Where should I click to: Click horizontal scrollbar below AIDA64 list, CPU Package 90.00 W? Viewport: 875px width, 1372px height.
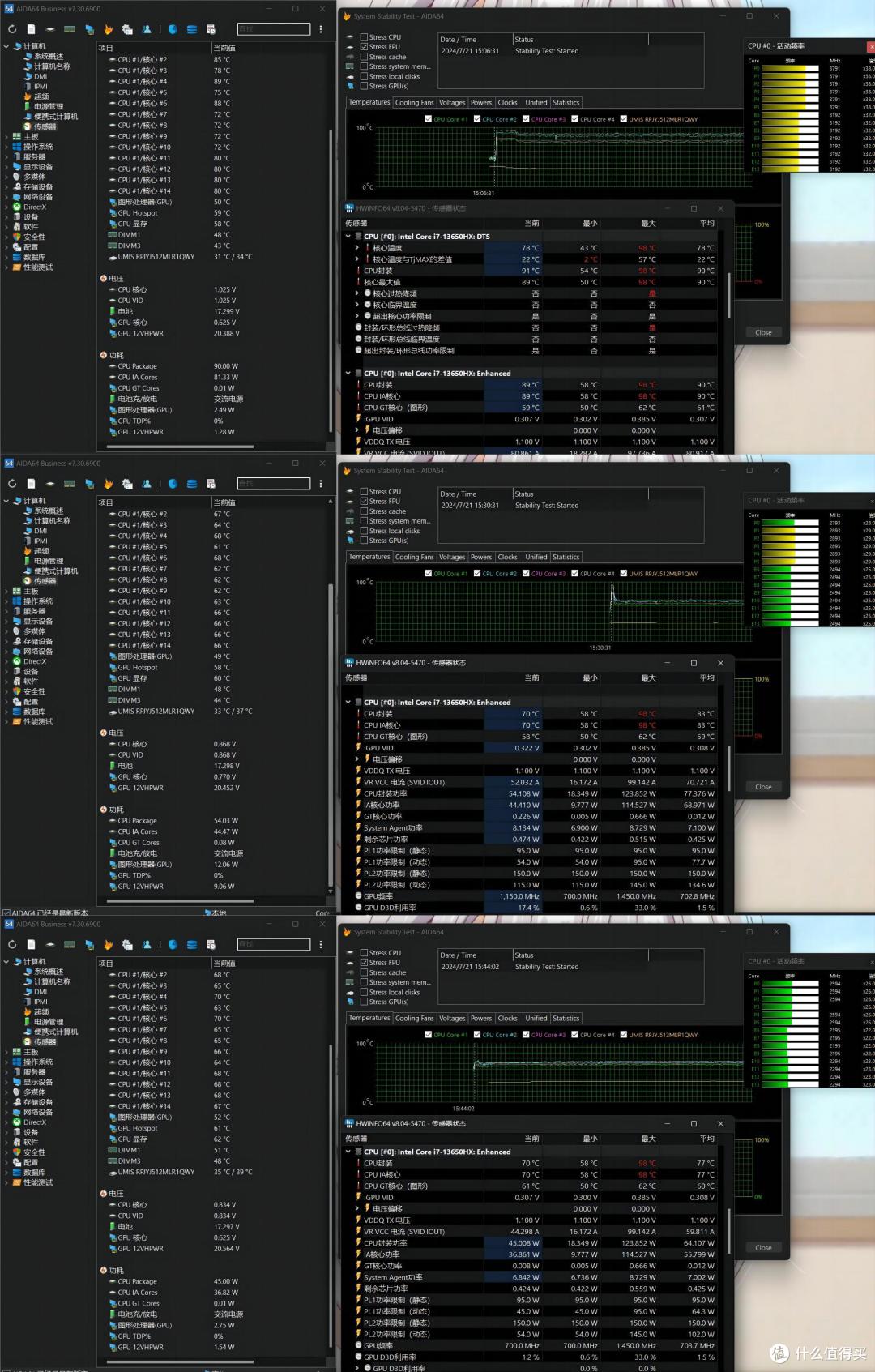(178, 446)
